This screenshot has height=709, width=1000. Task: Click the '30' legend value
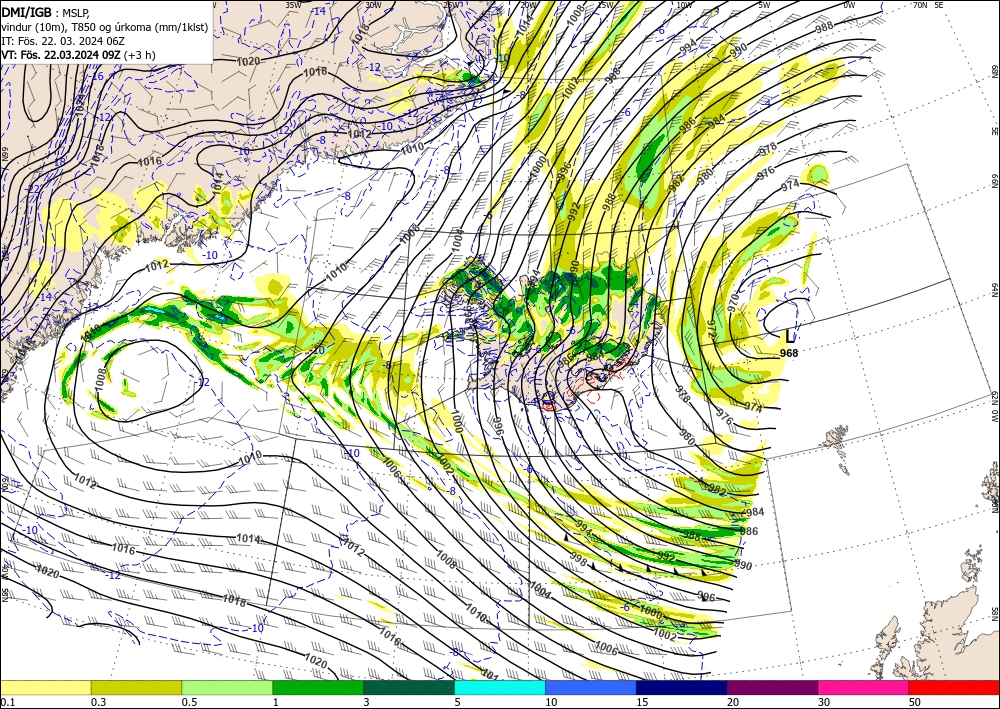coord(824,702)
